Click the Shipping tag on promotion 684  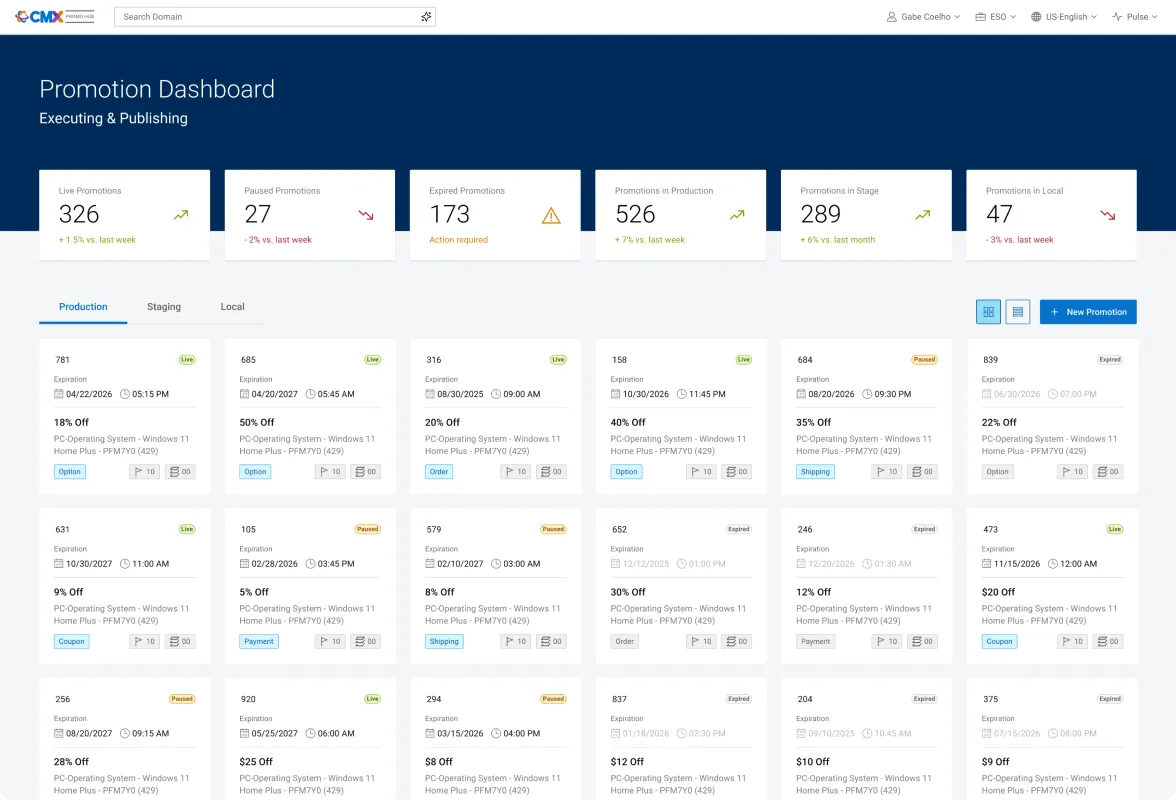click(x=815, y=472)
